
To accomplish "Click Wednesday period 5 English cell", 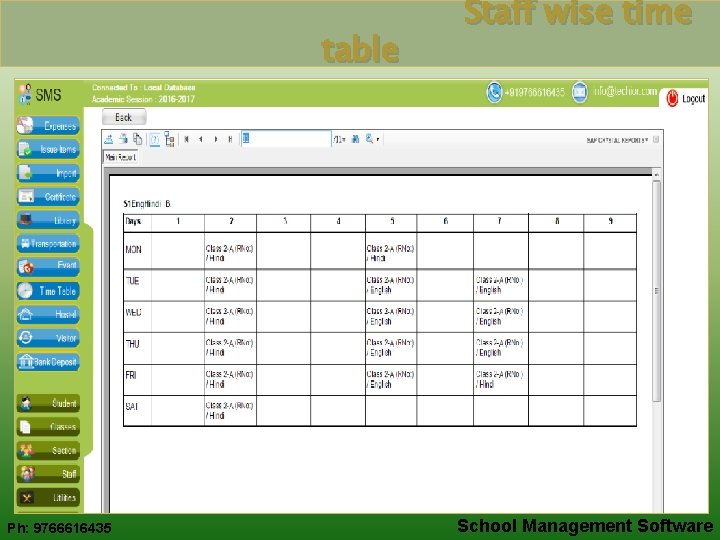I will [x=391, y=316].
